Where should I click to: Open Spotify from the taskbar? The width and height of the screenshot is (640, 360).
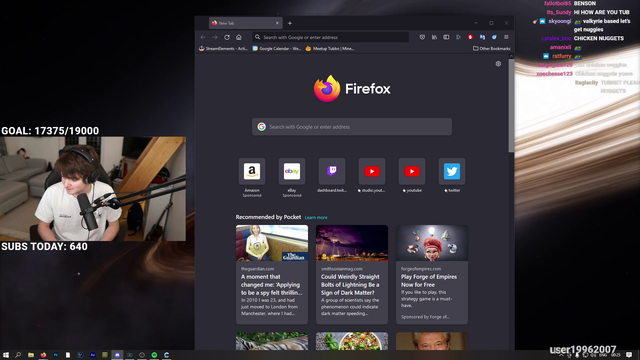pyautogui.click(x=154, y=355)
